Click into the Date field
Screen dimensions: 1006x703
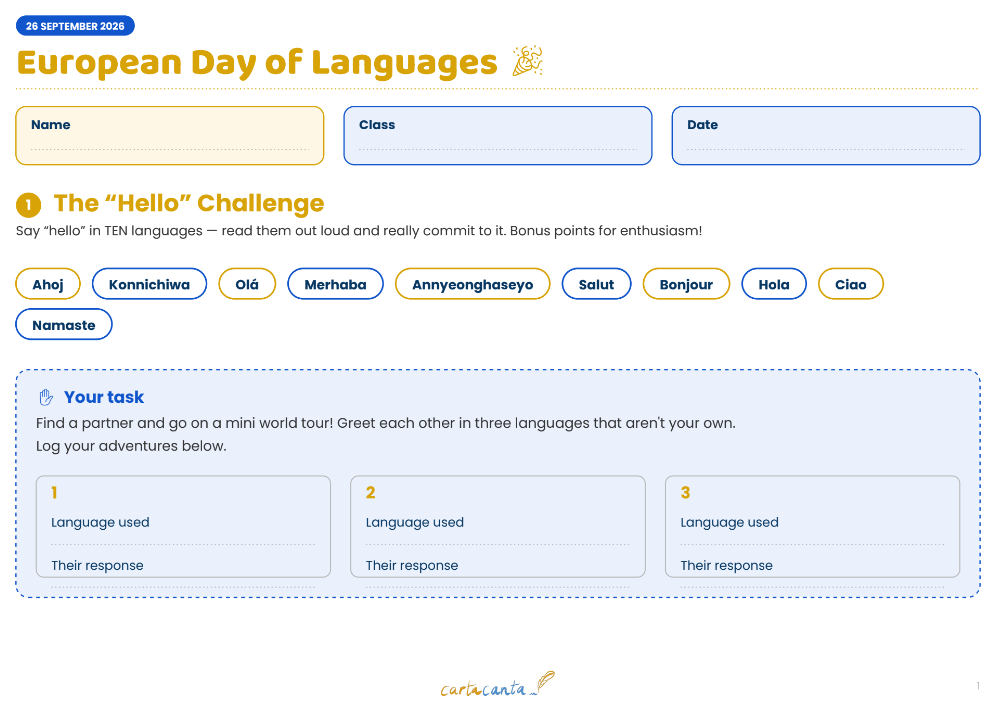pos(826,135)
